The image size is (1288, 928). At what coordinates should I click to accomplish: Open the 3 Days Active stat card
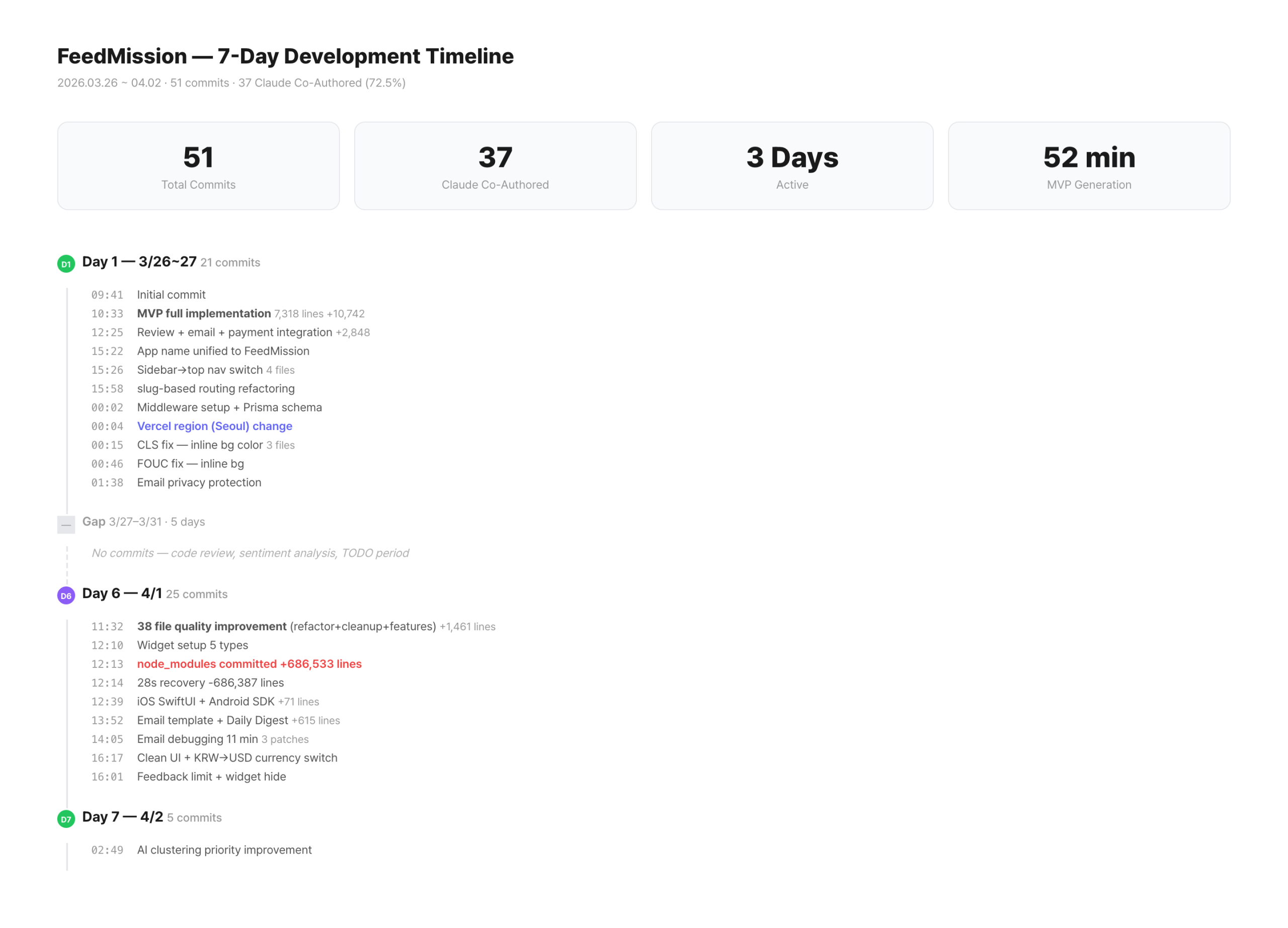click(791, 165)
